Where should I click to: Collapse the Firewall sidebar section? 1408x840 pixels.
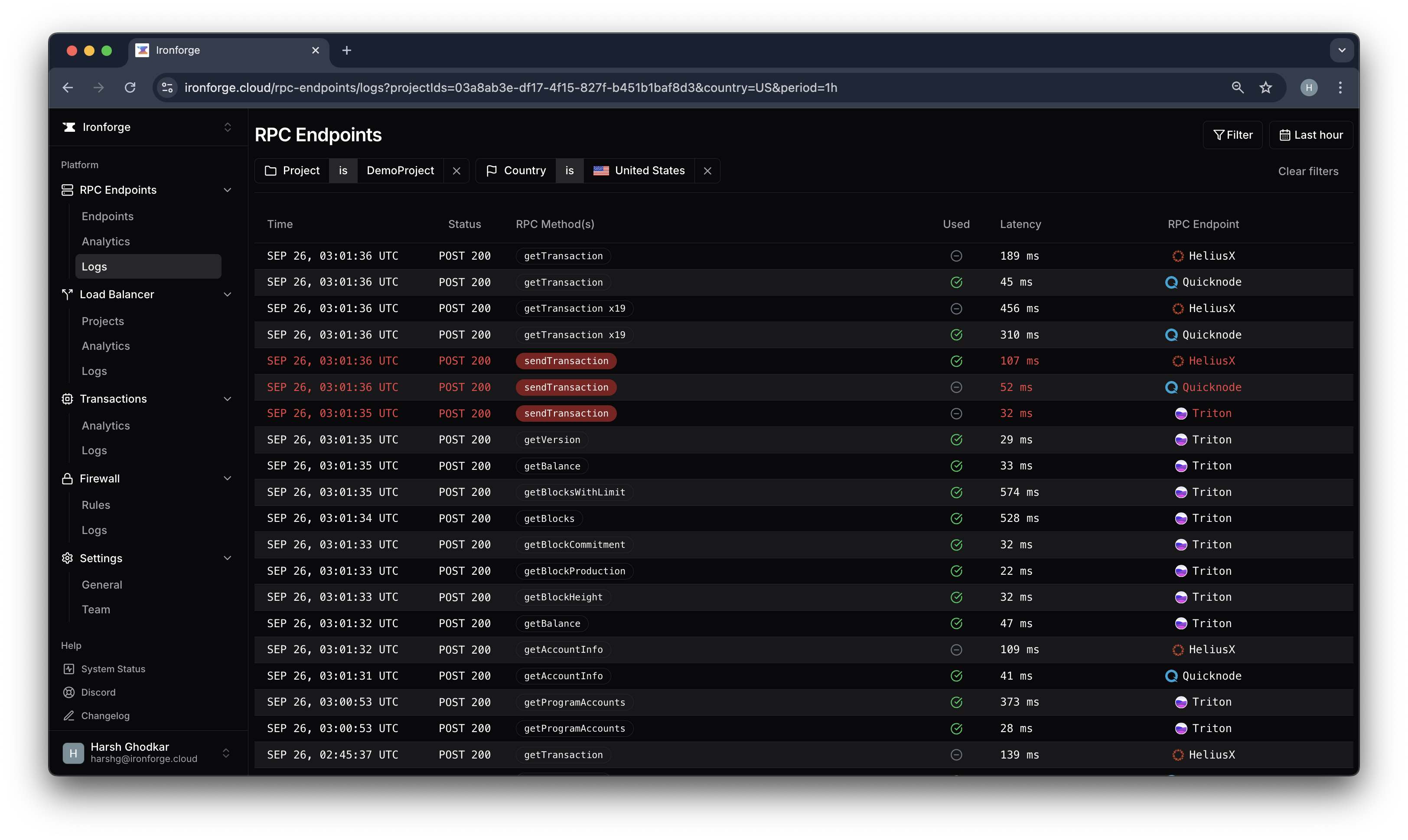[x=227, y=479]
